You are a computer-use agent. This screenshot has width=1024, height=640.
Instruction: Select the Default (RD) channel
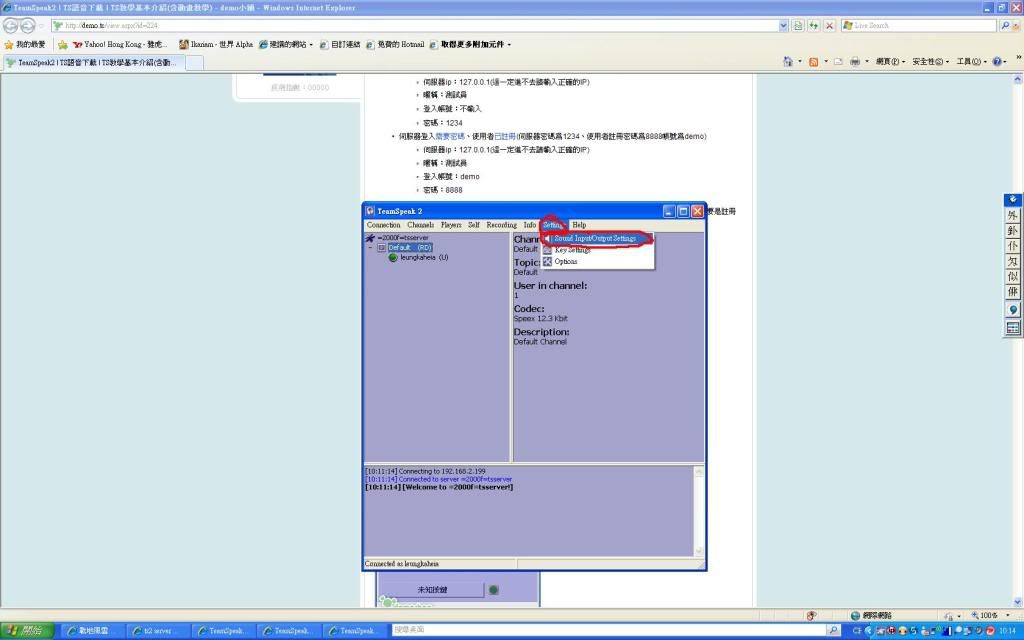(x=410, y=247)
